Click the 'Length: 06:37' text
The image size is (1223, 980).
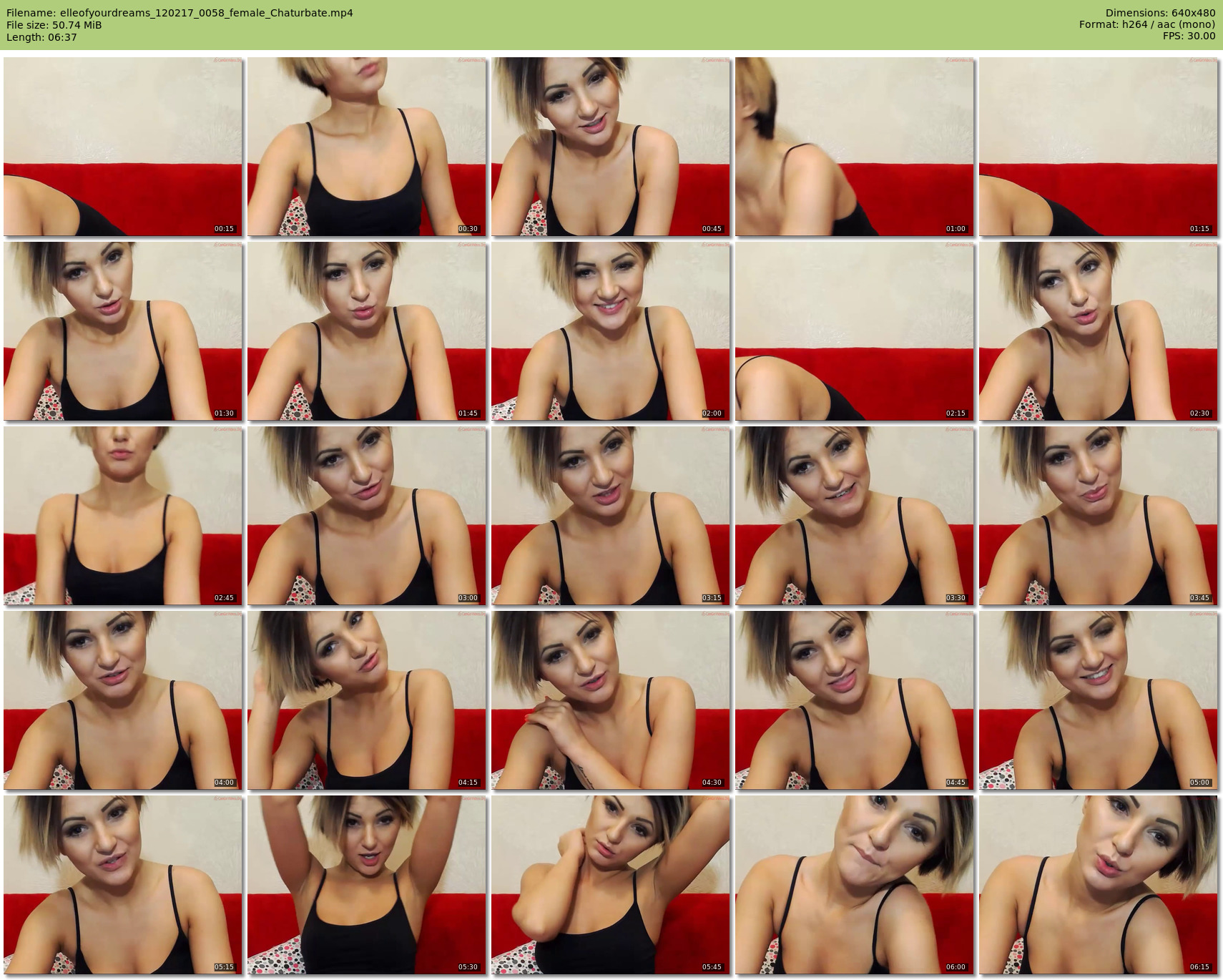point(41,37)
